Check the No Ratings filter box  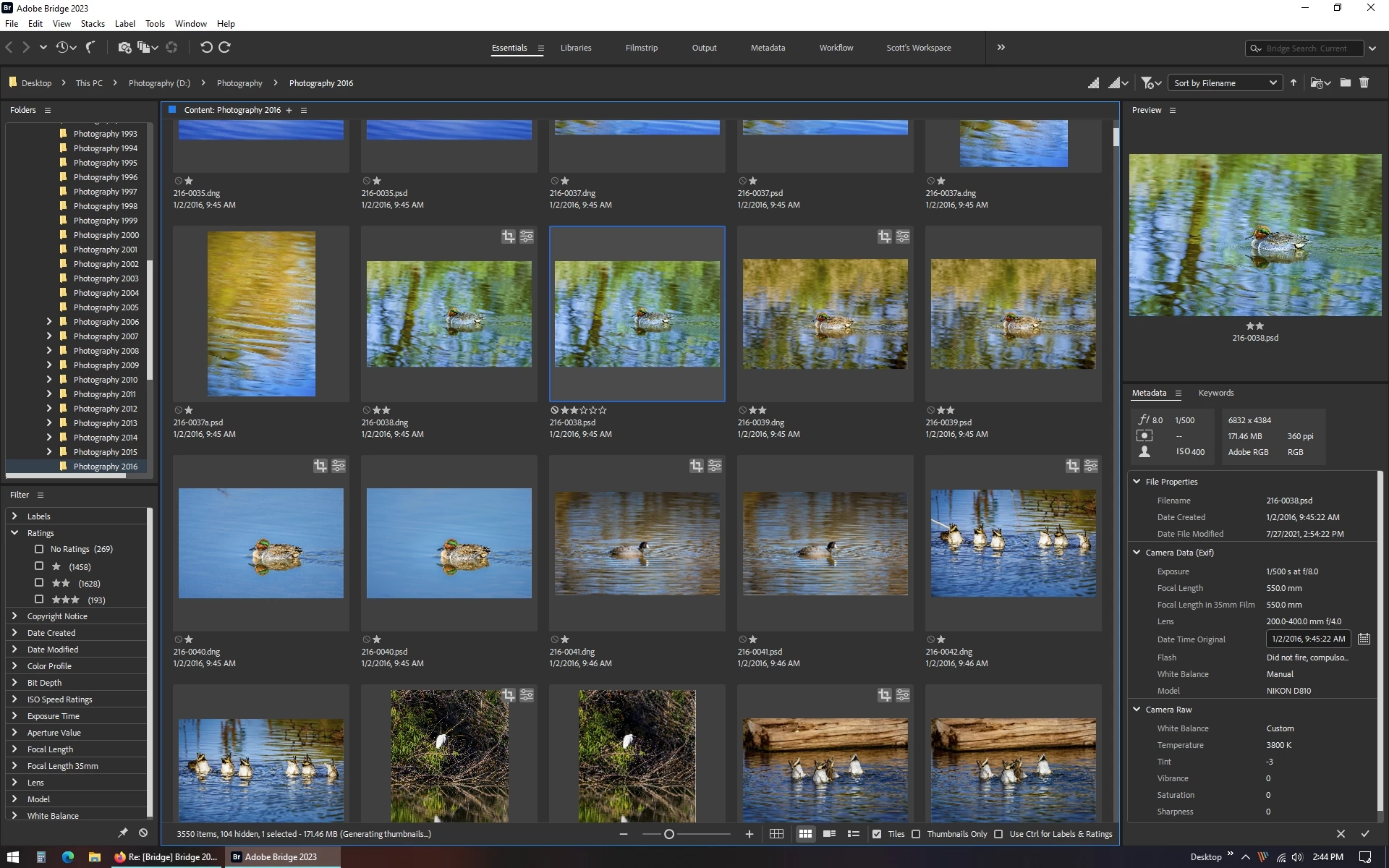pos(39,549)
